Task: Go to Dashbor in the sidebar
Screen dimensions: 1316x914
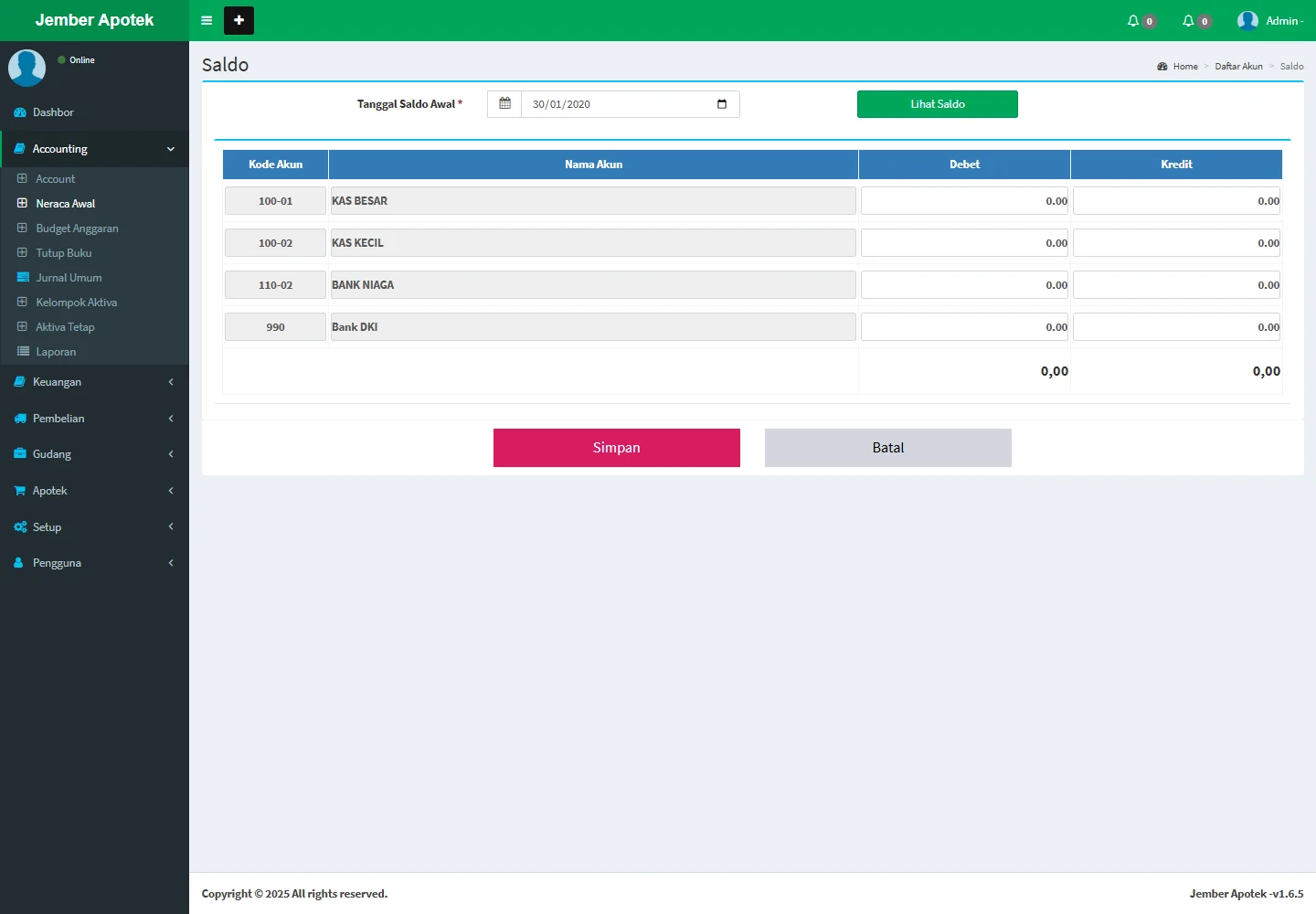Action: pos(53,112)
